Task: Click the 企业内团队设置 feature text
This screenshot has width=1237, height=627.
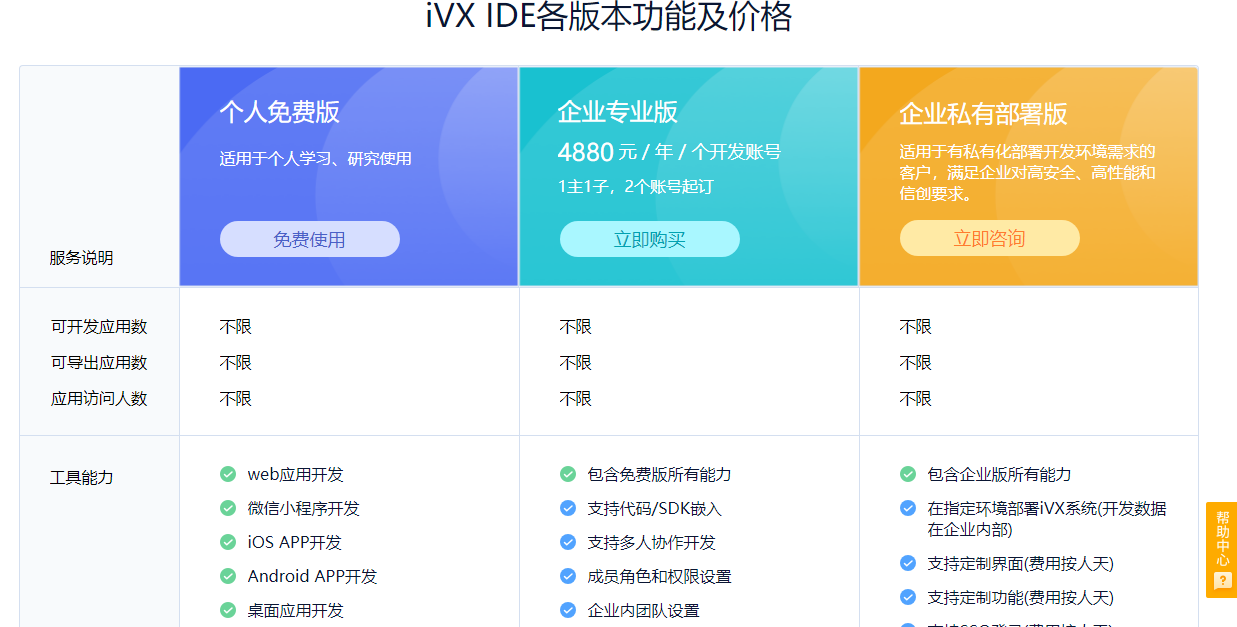Action: click(x=644, y=610)
